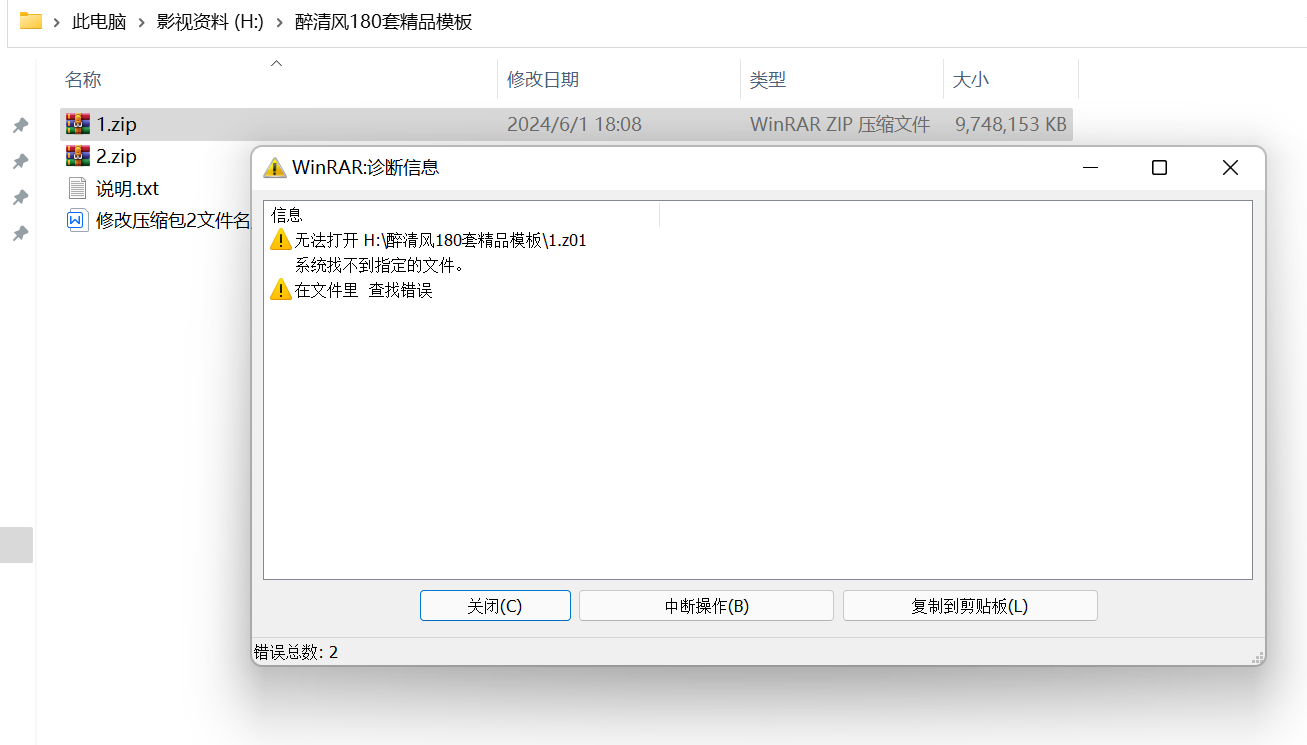Image resolution: width=1307 pixels, height=745 pixels.
Task: Expand breadcrumb chevron before 此电脑
Action: point(58,22)
